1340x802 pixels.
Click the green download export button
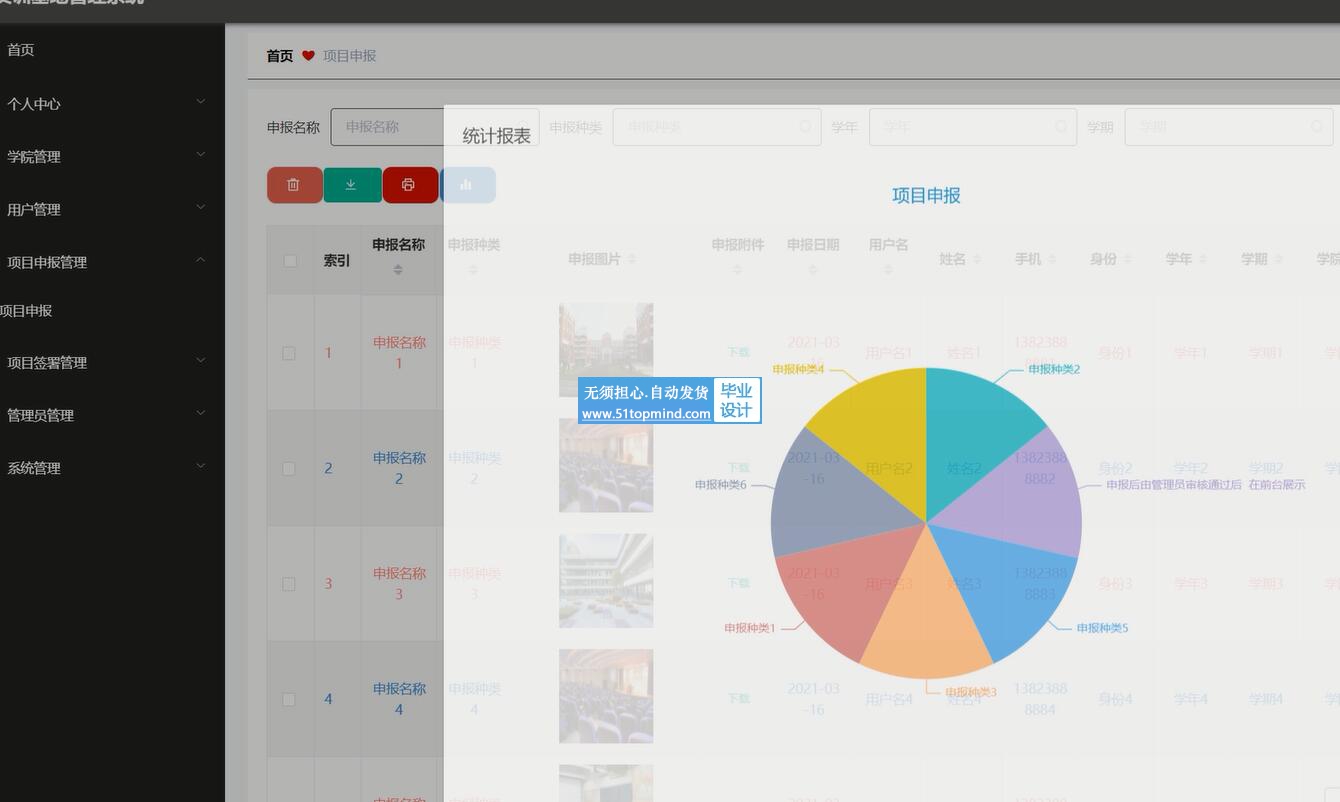click(352, 185)
